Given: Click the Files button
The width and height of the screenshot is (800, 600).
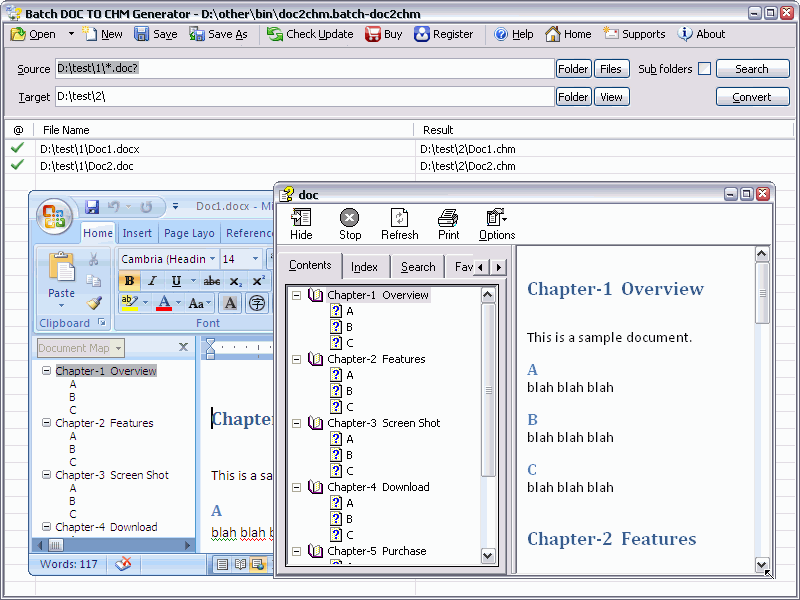Looking at the screenshot, I should [x=611, y=69].
